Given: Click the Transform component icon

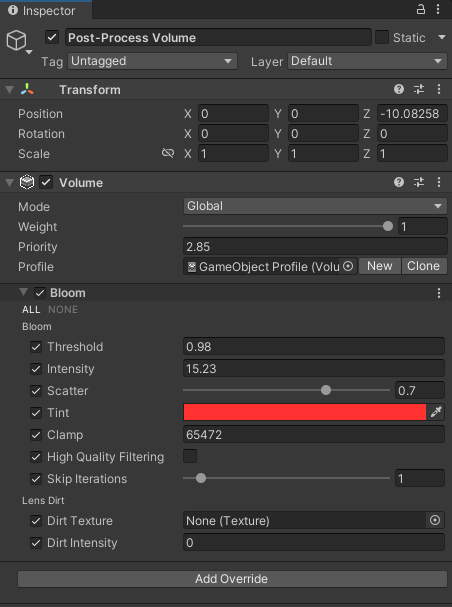Looking at the screenshot, I should (27, 89).
